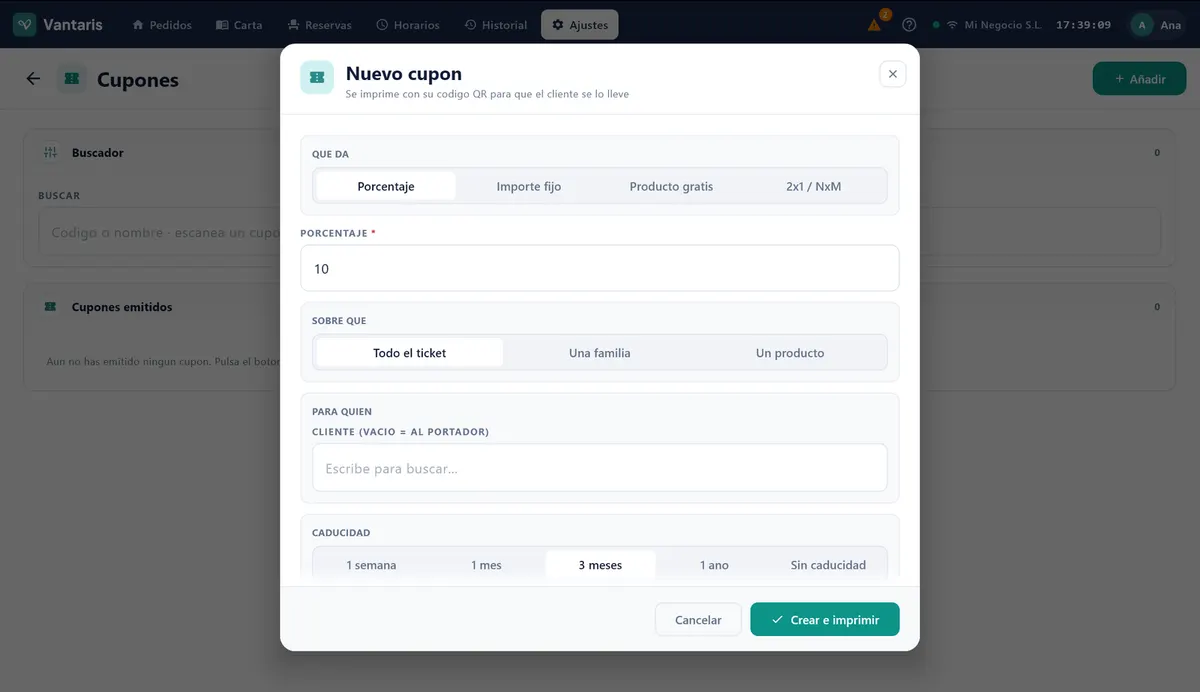Click the coupon ticket icon in dialog header
Image resolution: width=1200 pixels, height=692 pixels.
click(317, 77)
